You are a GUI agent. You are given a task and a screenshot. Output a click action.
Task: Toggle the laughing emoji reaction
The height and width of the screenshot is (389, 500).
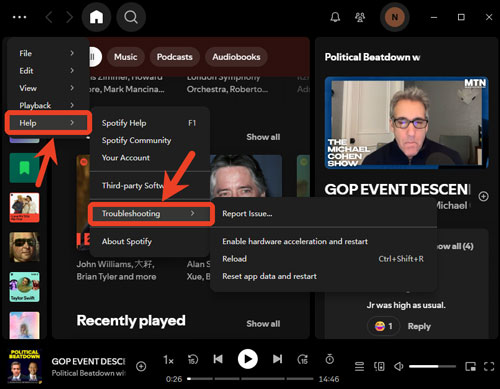coord(383,326)
